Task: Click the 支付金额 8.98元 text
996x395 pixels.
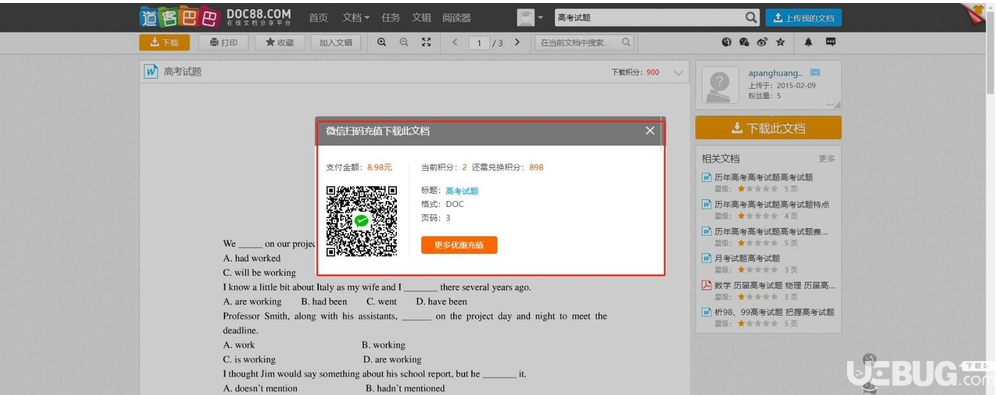Action: click(x=359, y=168)
